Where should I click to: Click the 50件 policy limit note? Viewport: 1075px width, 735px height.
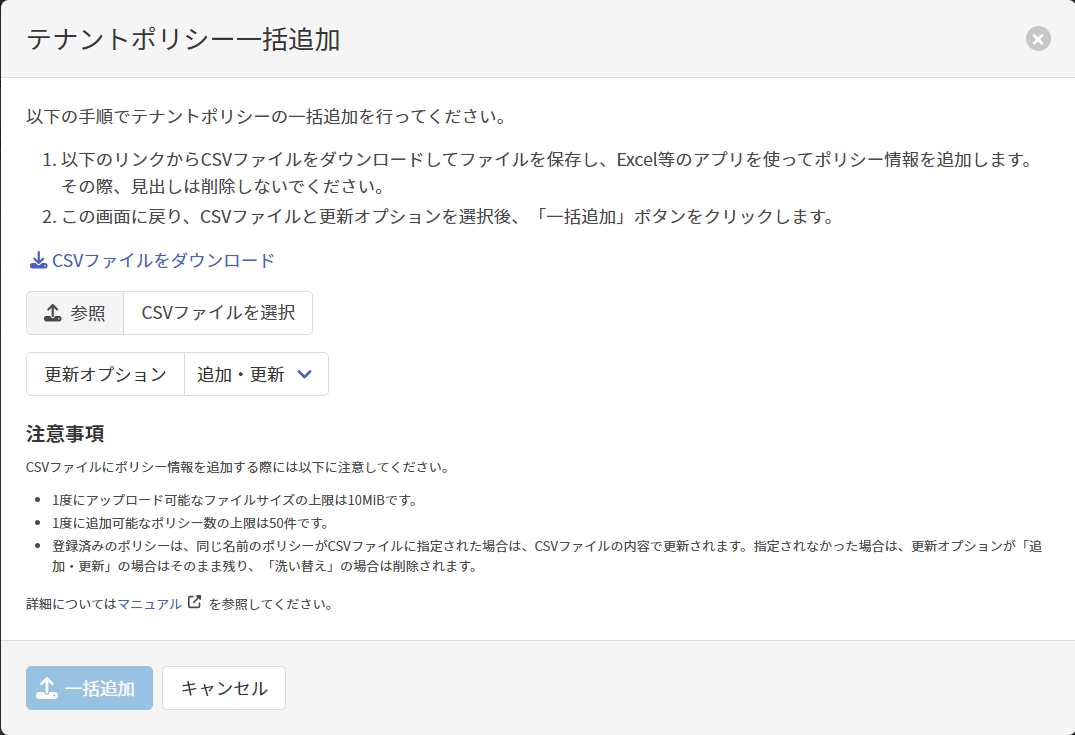click(x=190, y=523)
